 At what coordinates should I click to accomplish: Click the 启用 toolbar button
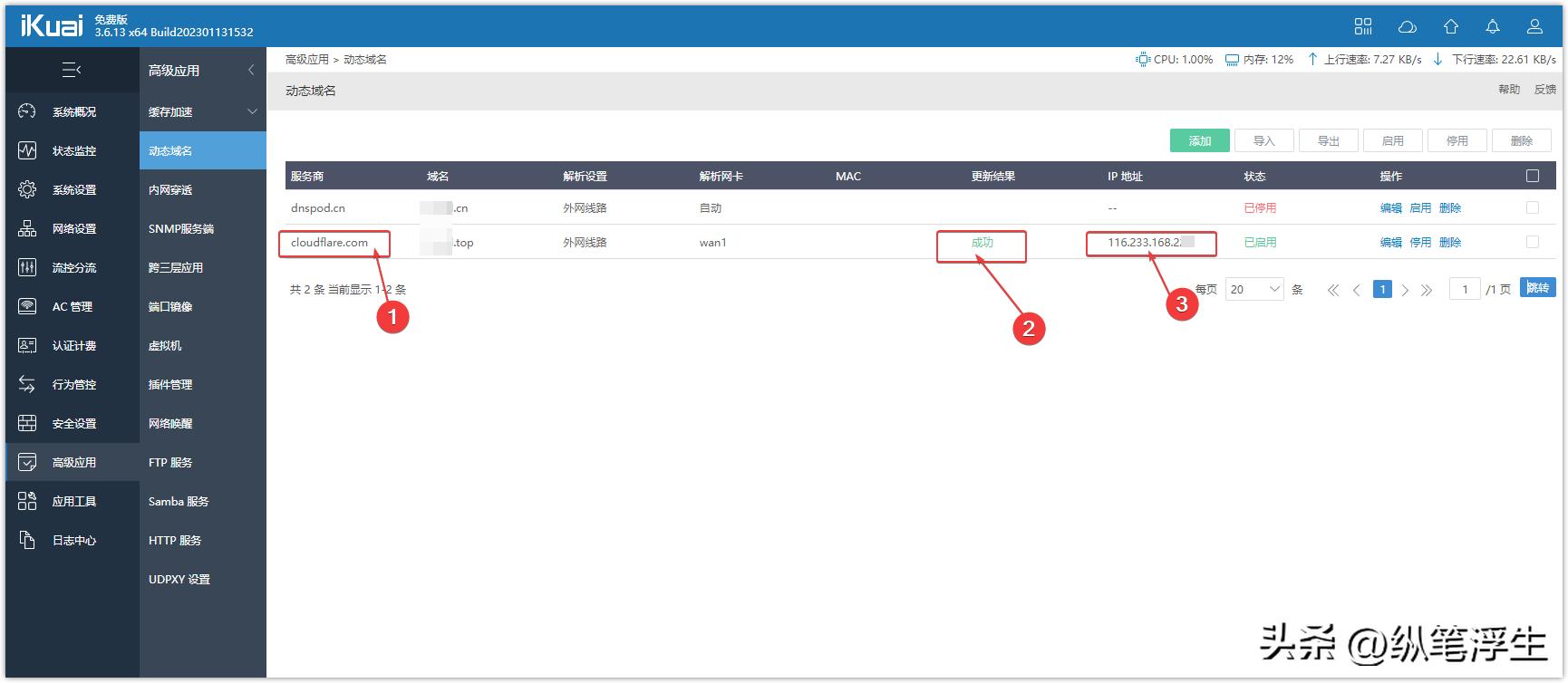point(1393,140)
